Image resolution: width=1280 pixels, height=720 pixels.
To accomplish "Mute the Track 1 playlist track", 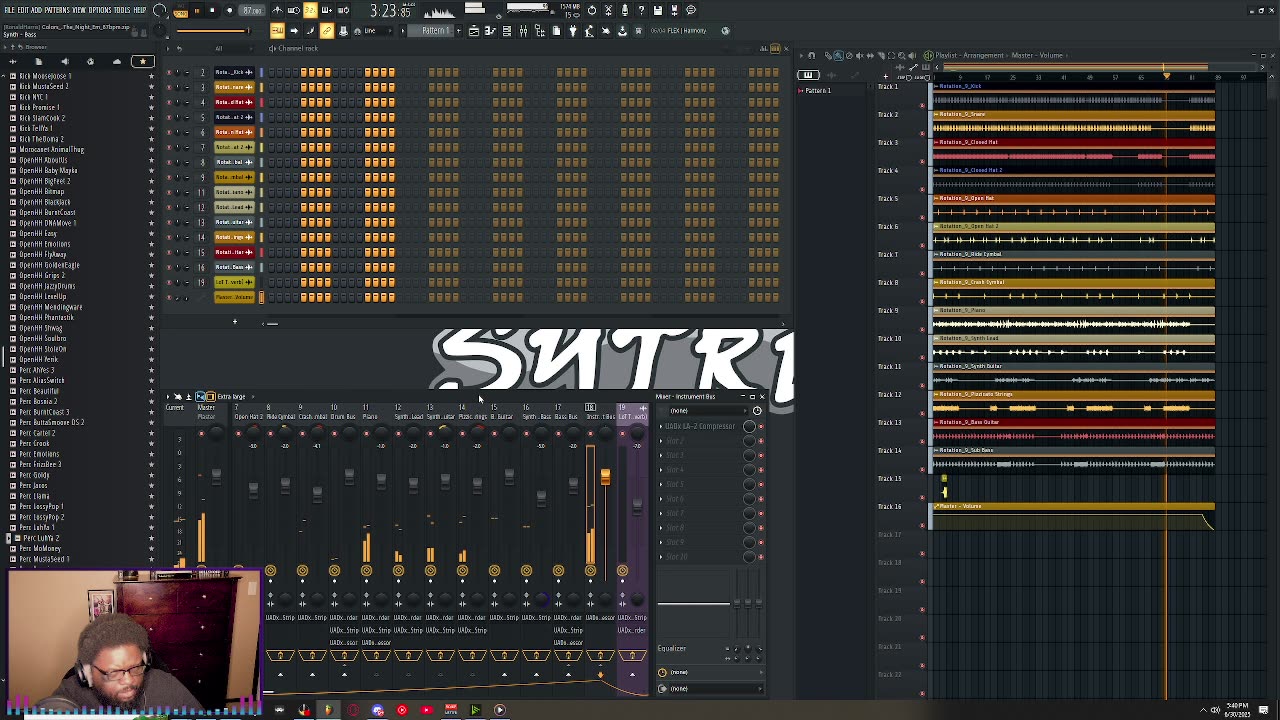I will point(922,103).
